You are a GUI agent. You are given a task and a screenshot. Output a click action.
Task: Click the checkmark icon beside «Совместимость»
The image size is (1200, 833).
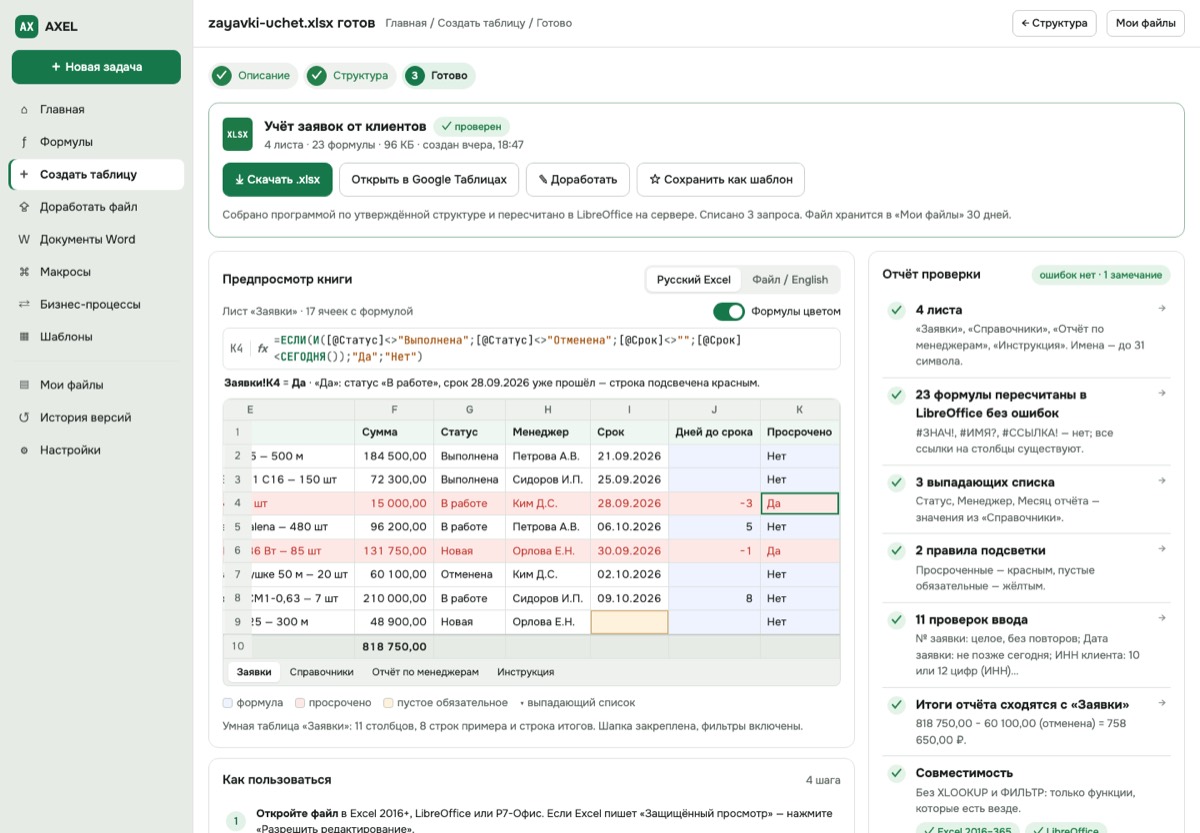[896, 773]
